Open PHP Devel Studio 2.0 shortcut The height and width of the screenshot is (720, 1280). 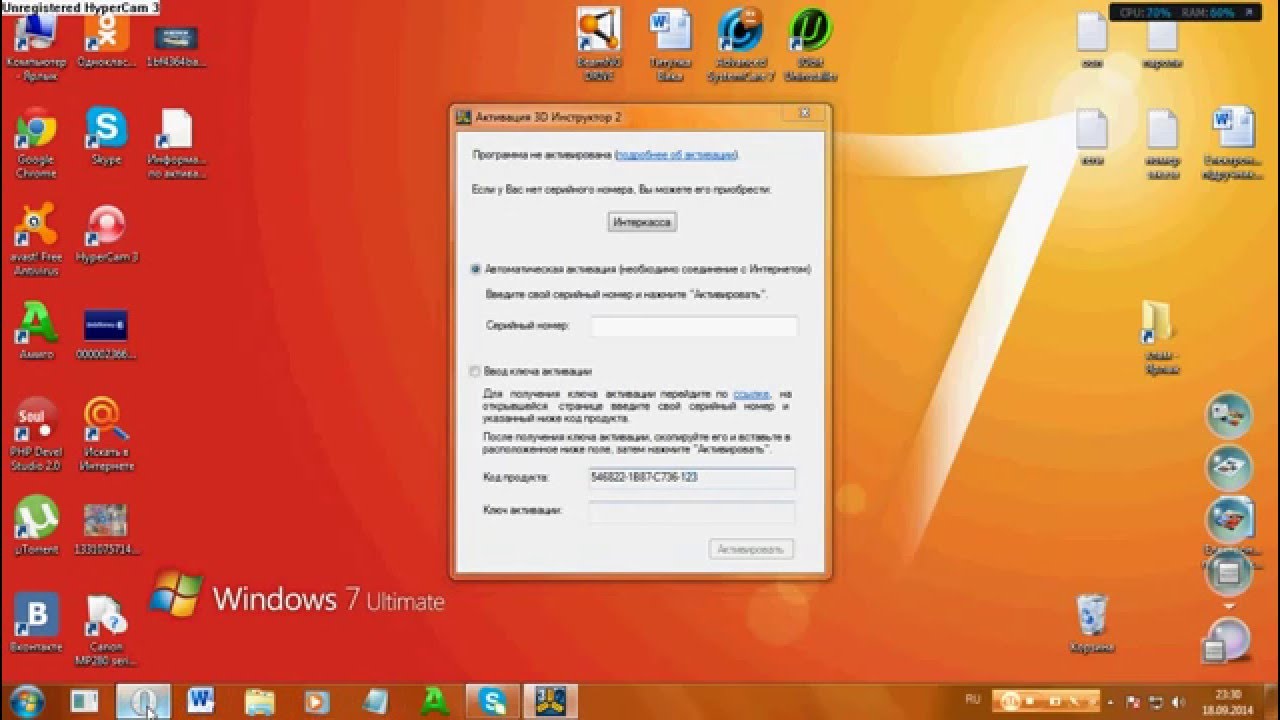[x=36, y=435]
